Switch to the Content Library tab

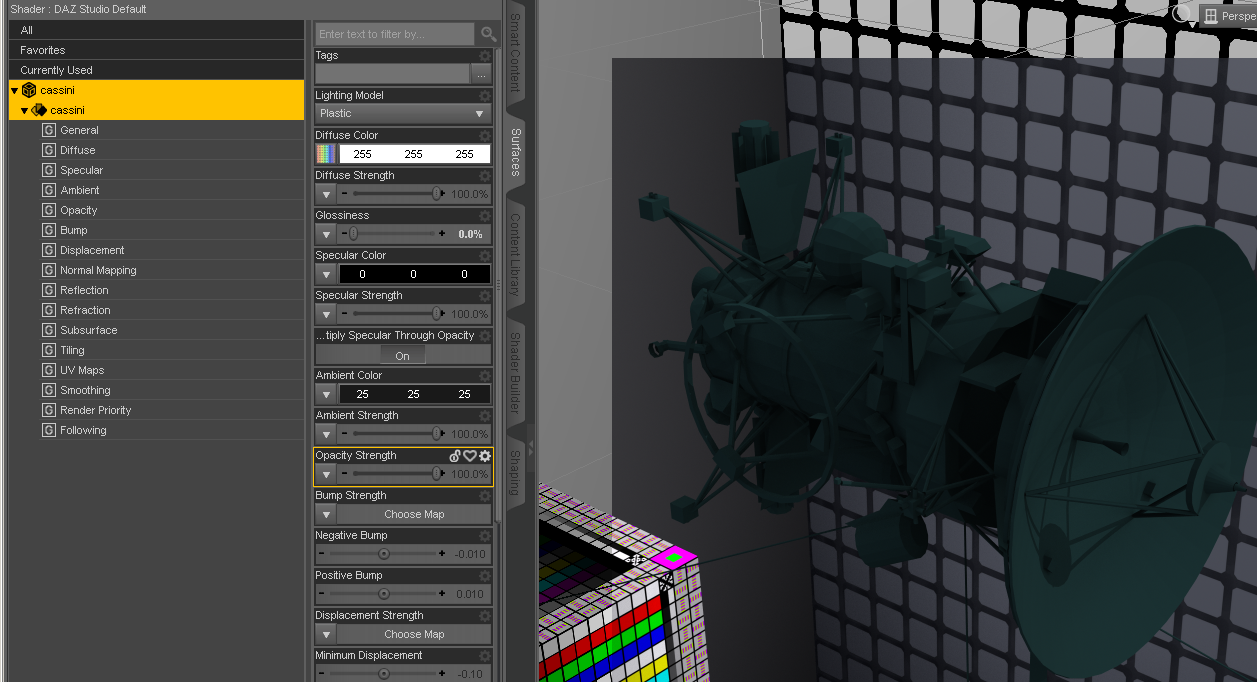515,253
